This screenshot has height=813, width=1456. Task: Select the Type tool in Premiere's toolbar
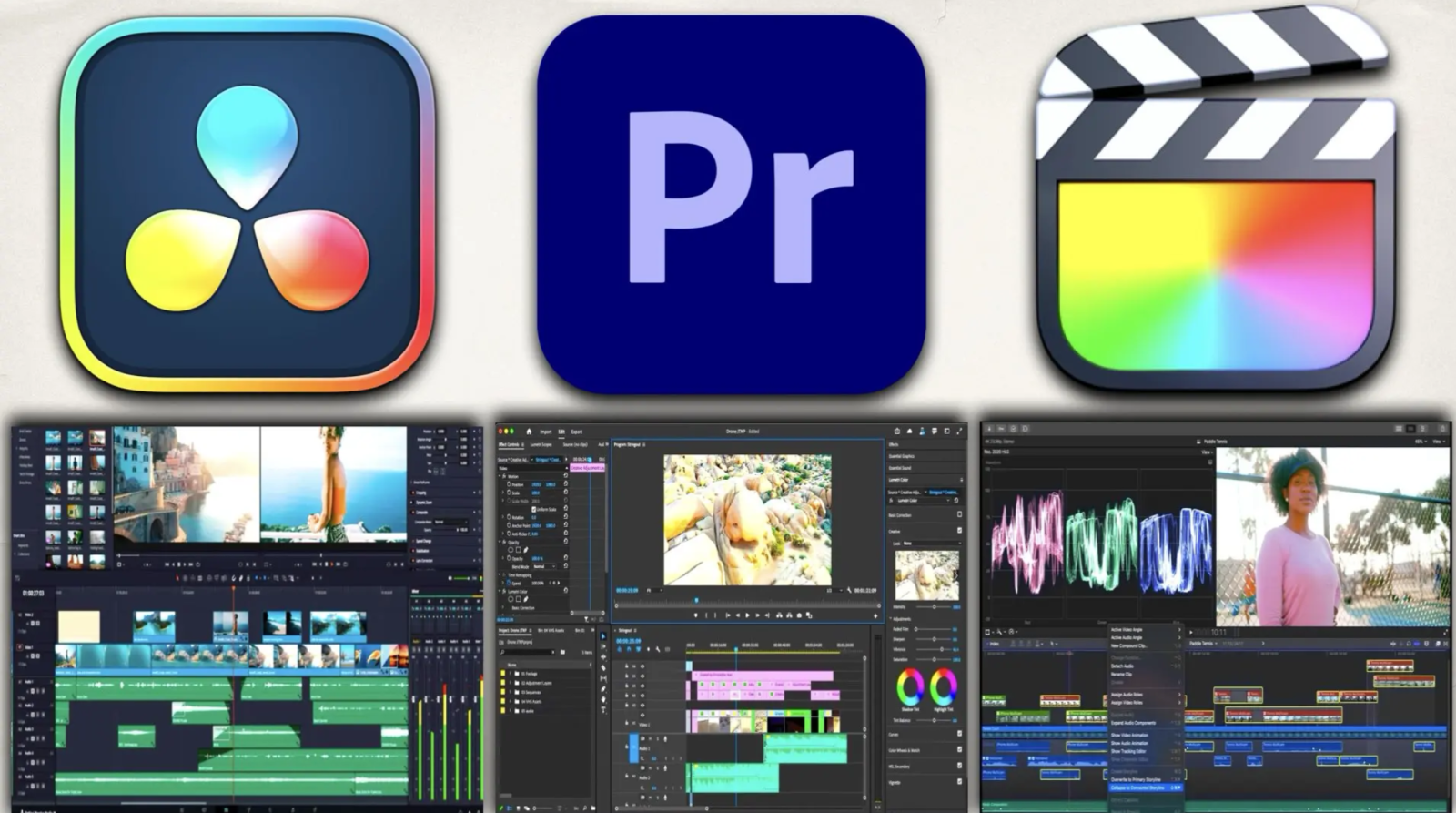pyautogui.click(x=603, y=710)
